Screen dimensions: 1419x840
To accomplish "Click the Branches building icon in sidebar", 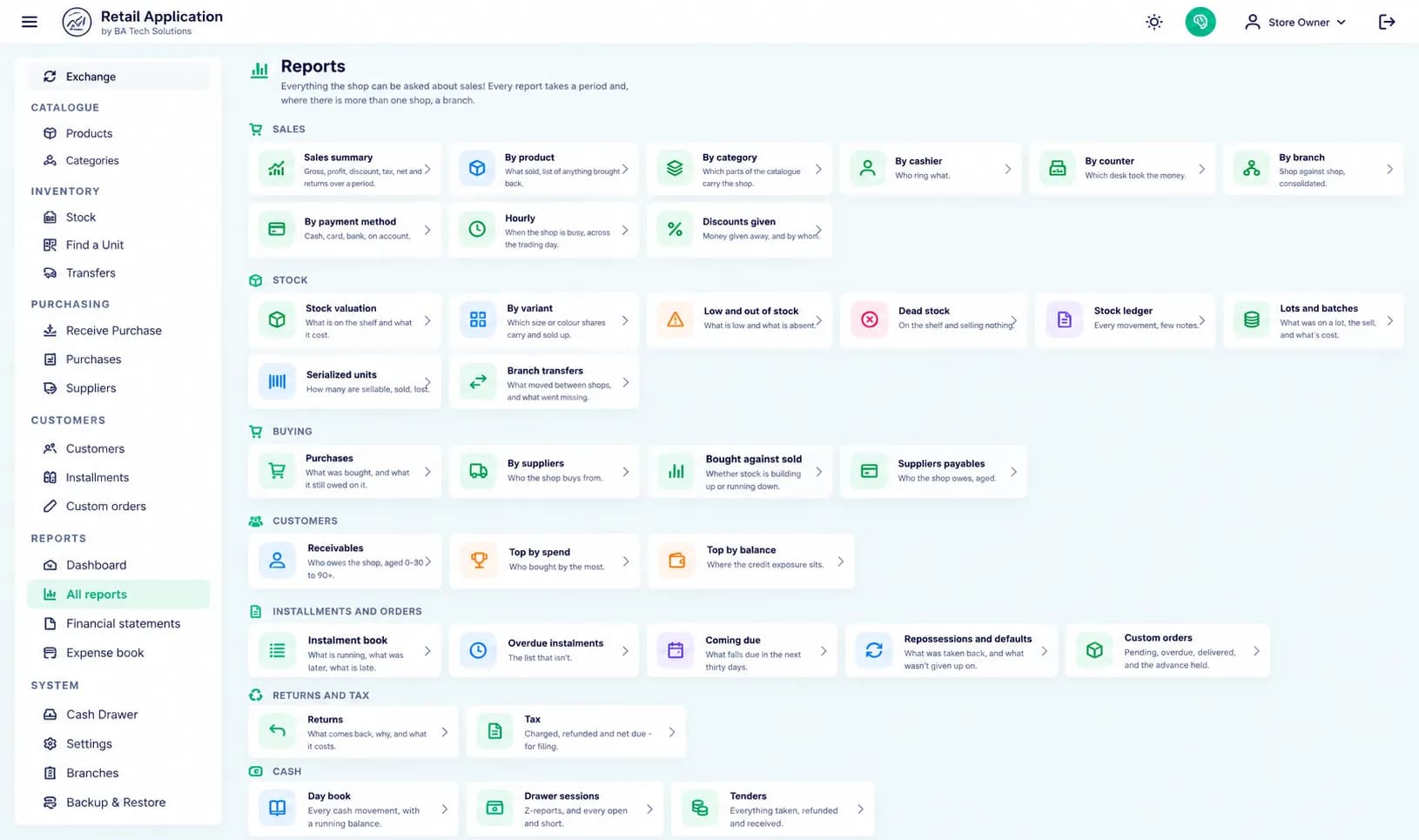I will tap(50, 773).
